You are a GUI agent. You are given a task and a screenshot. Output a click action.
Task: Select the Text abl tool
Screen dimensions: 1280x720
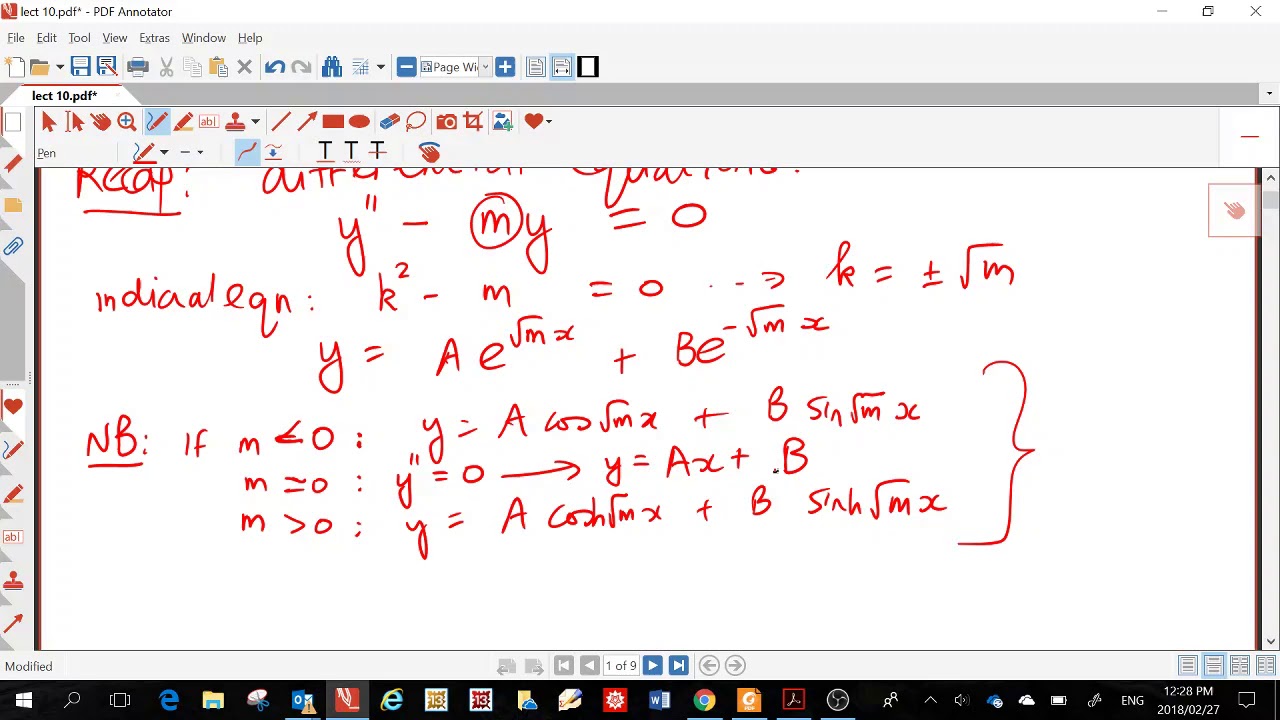(x=209, y=122)
